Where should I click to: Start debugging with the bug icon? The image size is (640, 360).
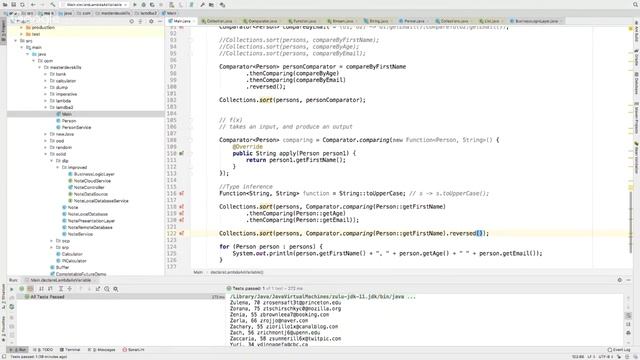(x=143, y=4)
